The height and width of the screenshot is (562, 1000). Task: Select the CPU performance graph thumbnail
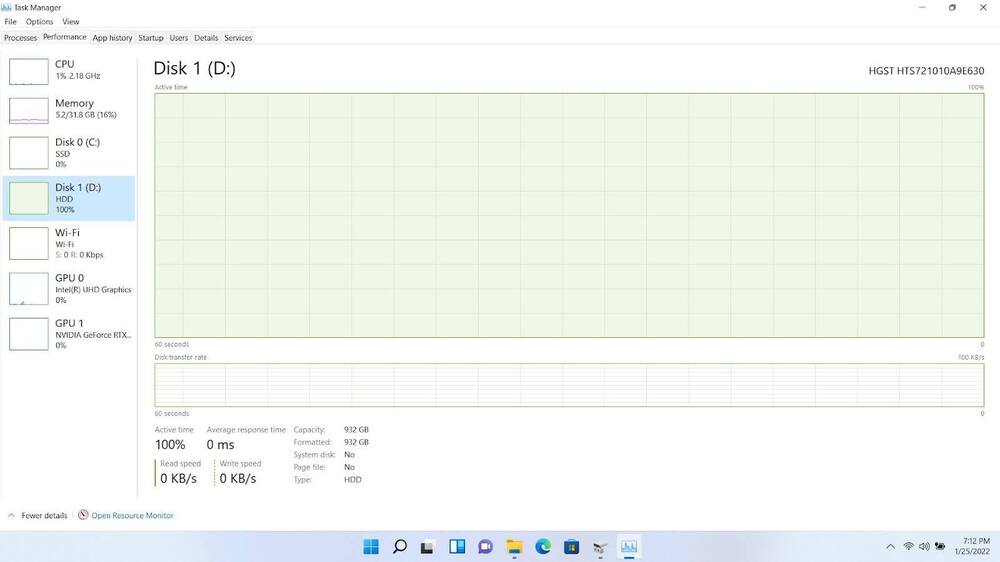coord(29,71)
